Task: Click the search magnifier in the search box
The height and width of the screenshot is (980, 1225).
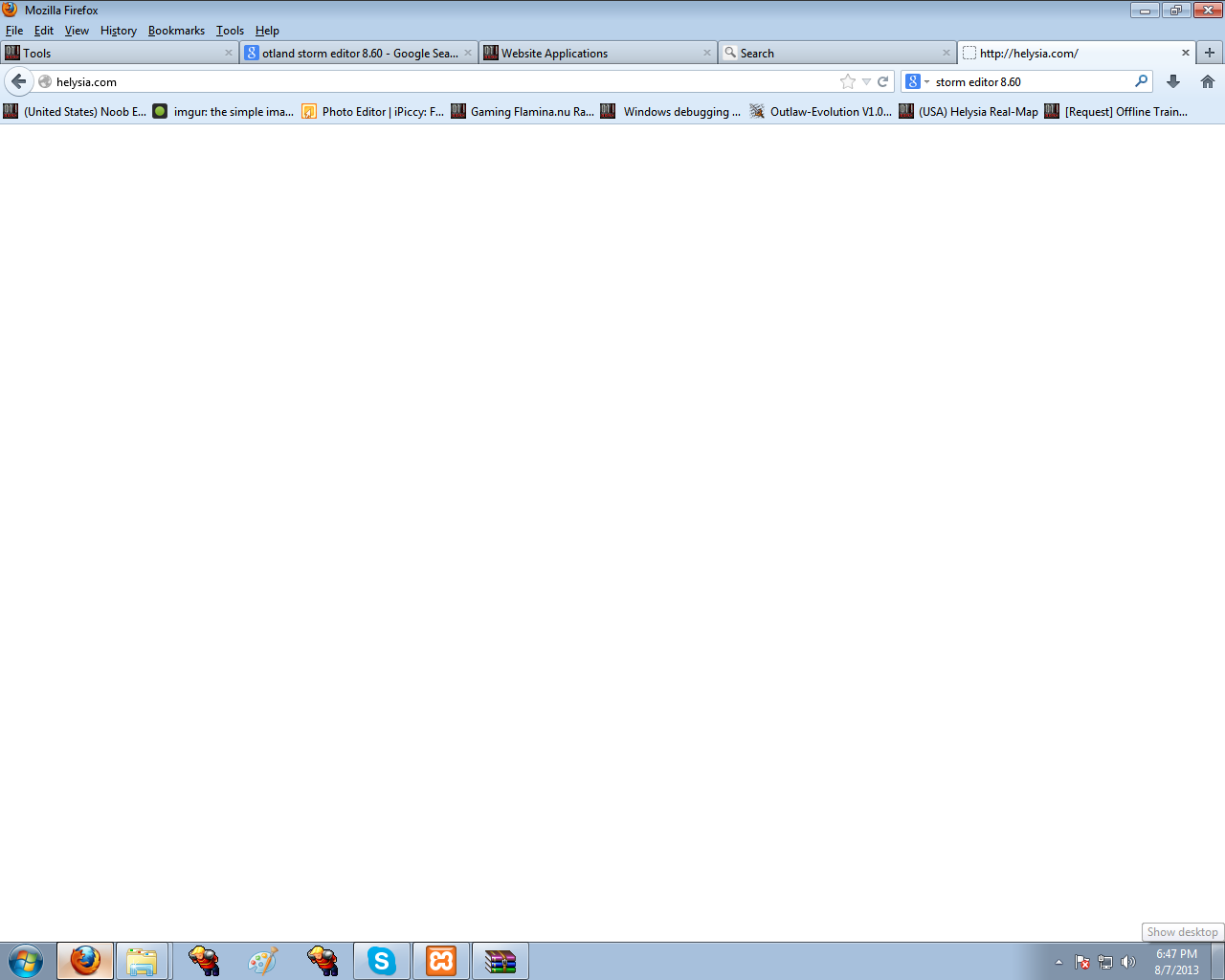Action: click(x=1141, y=81)
